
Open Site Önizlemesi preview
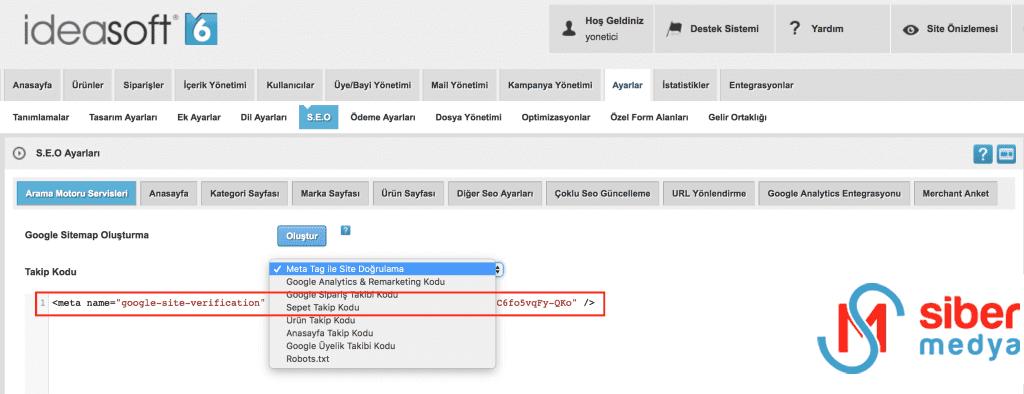coord(951,29)
